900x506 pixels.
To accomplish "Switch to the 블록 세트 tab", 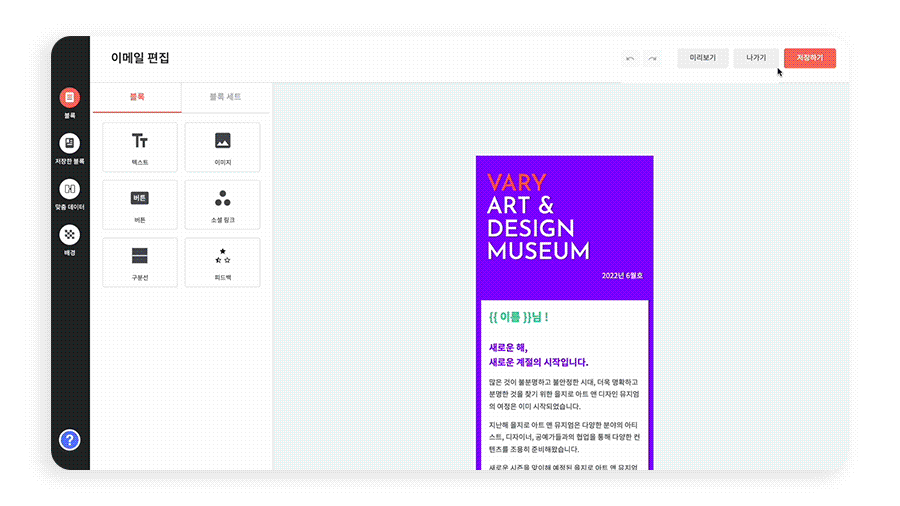I will [x=225, y=97].
